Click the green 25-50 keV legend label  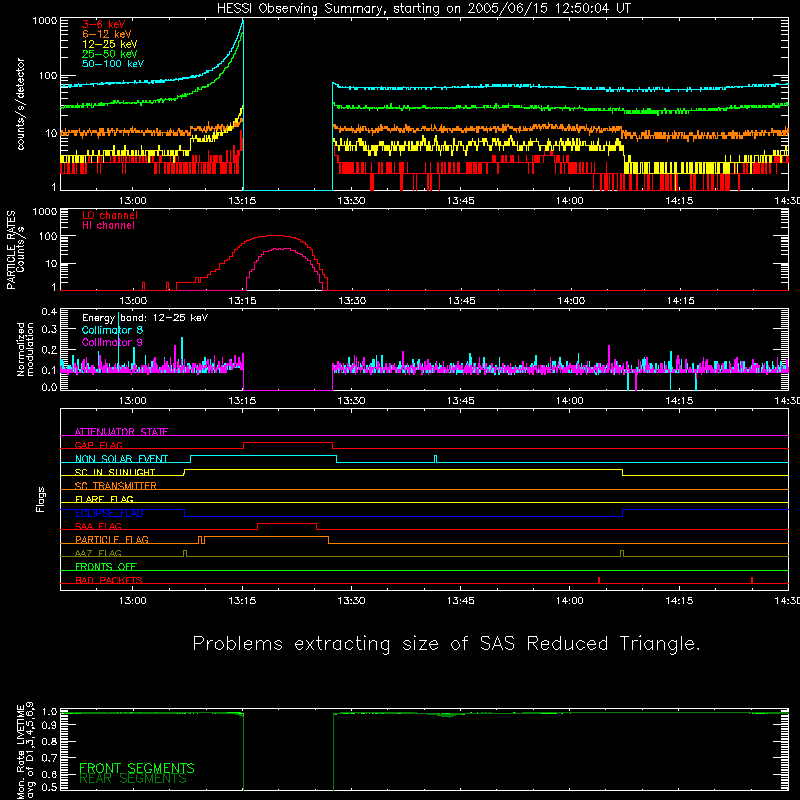click(110, 54)
